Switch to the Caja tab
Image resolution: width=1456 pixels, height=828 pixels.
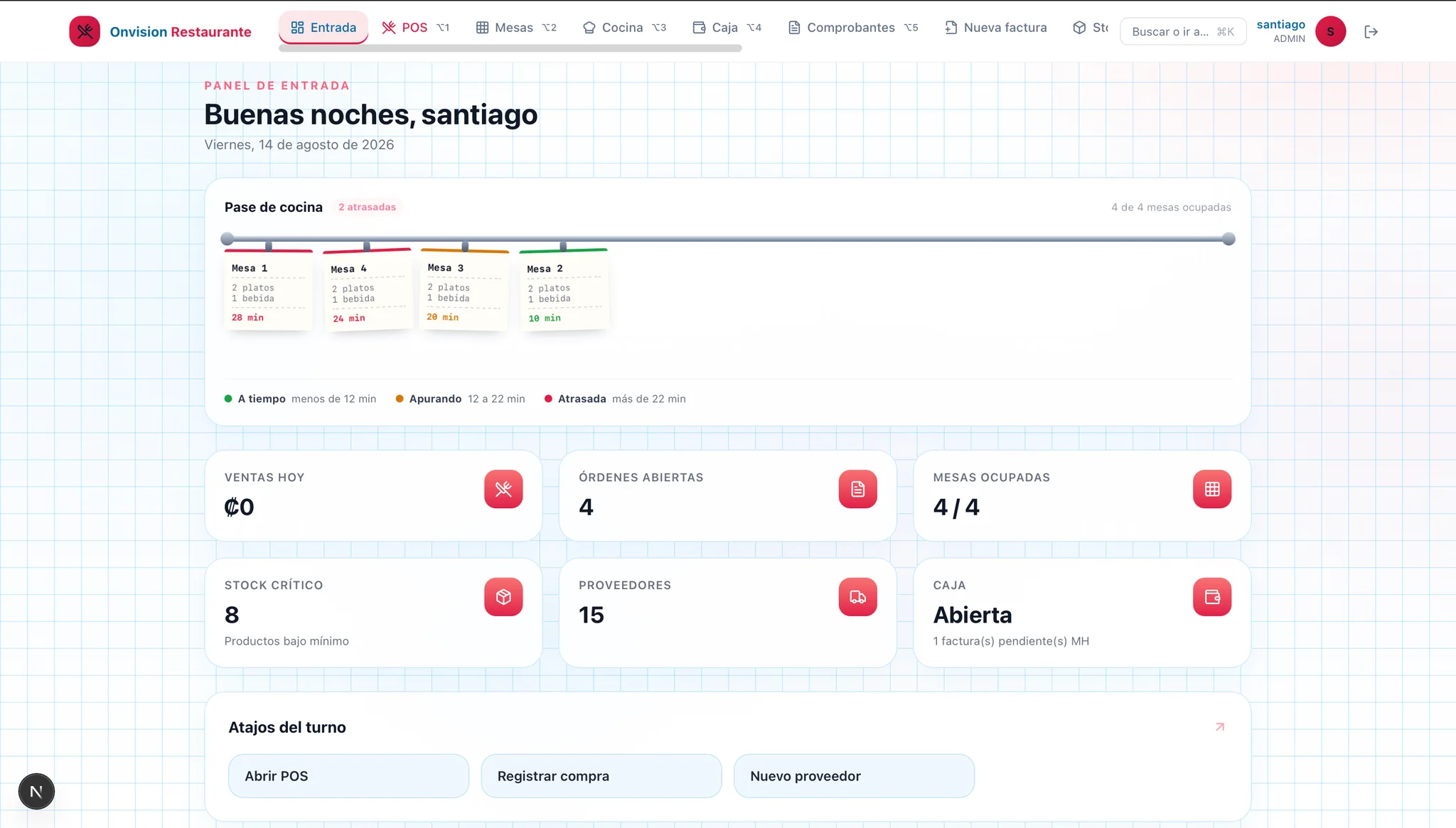727,27
